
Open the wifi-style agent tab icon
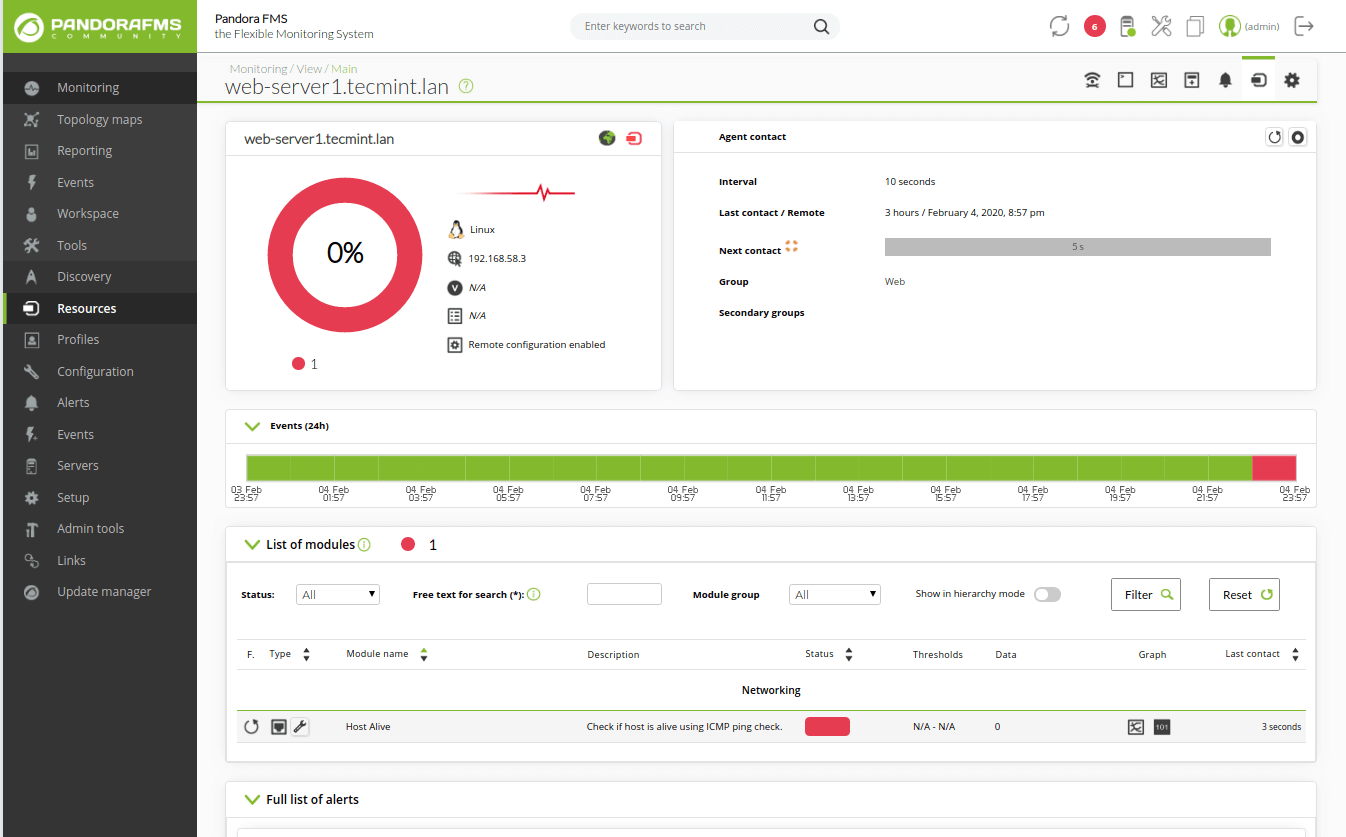tap(1092, 80)
